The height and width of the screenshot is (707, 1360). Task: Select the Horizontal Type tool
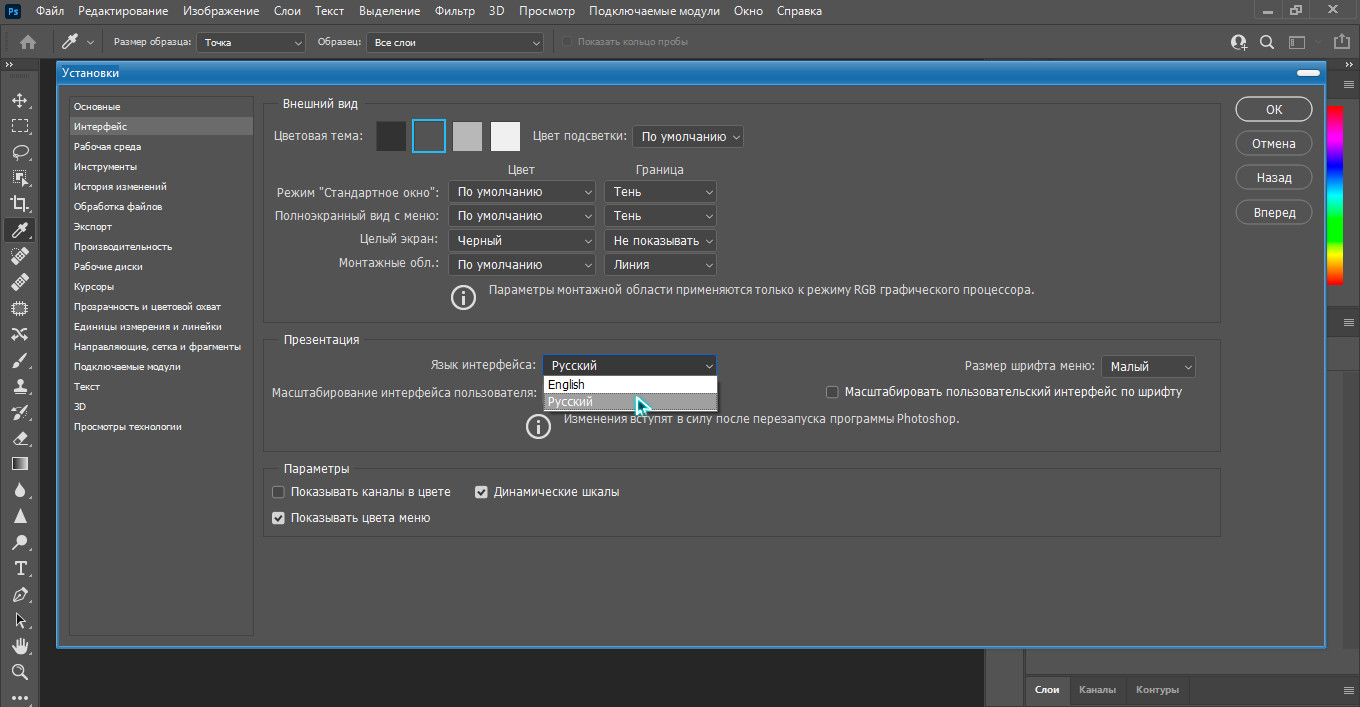19,568
